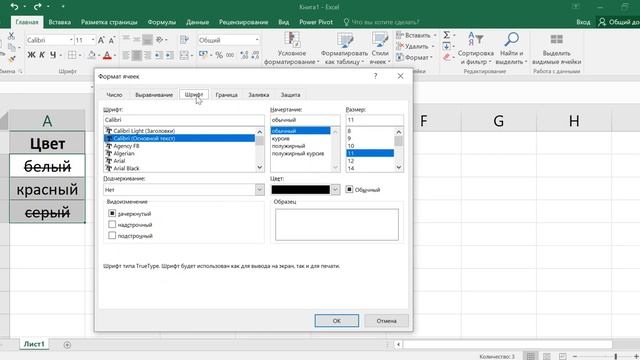Click the fill color bucket icon

pyautogui.click(x=92, y=55)
